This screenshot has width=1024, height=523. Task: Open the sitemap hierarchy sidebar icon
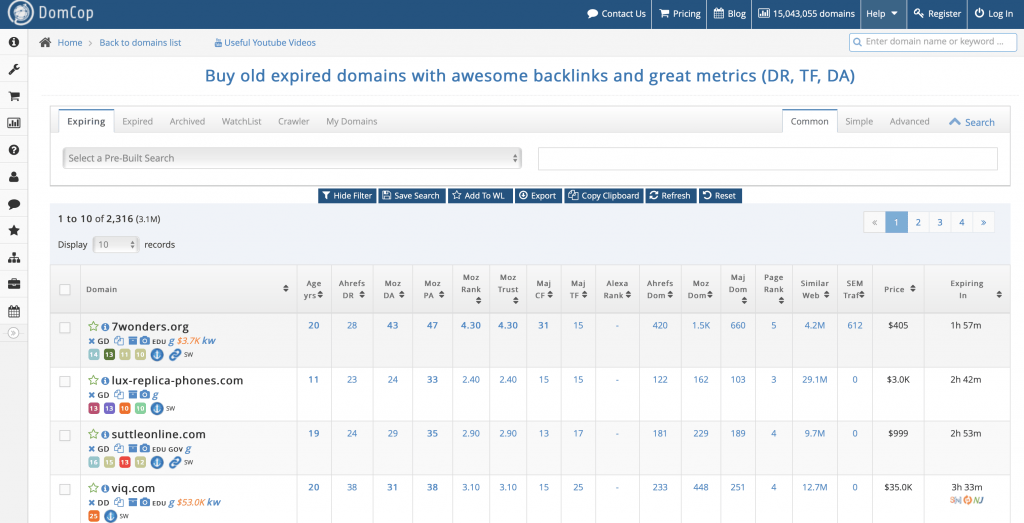coord(14,257)
